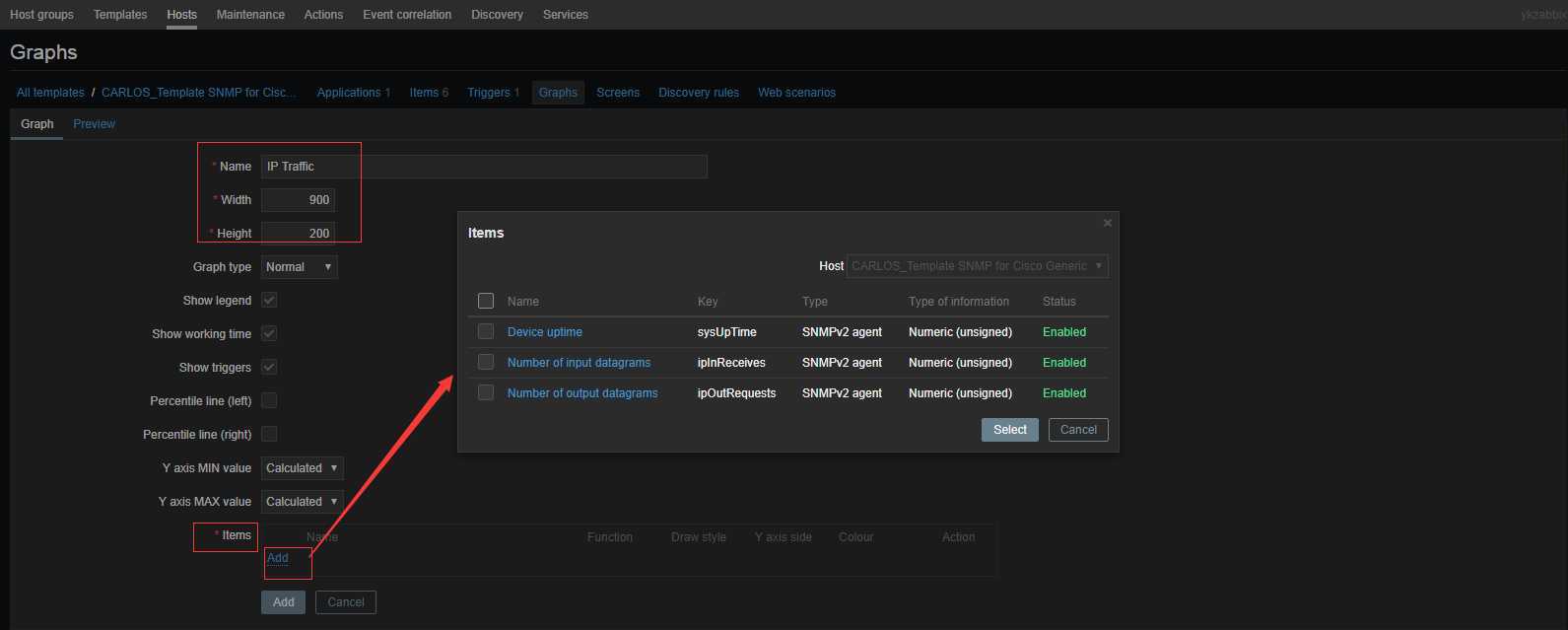The width and height of the screenshot is (1568, 630).
Task: Switch to the Graph tab
Action: point(37,123)
